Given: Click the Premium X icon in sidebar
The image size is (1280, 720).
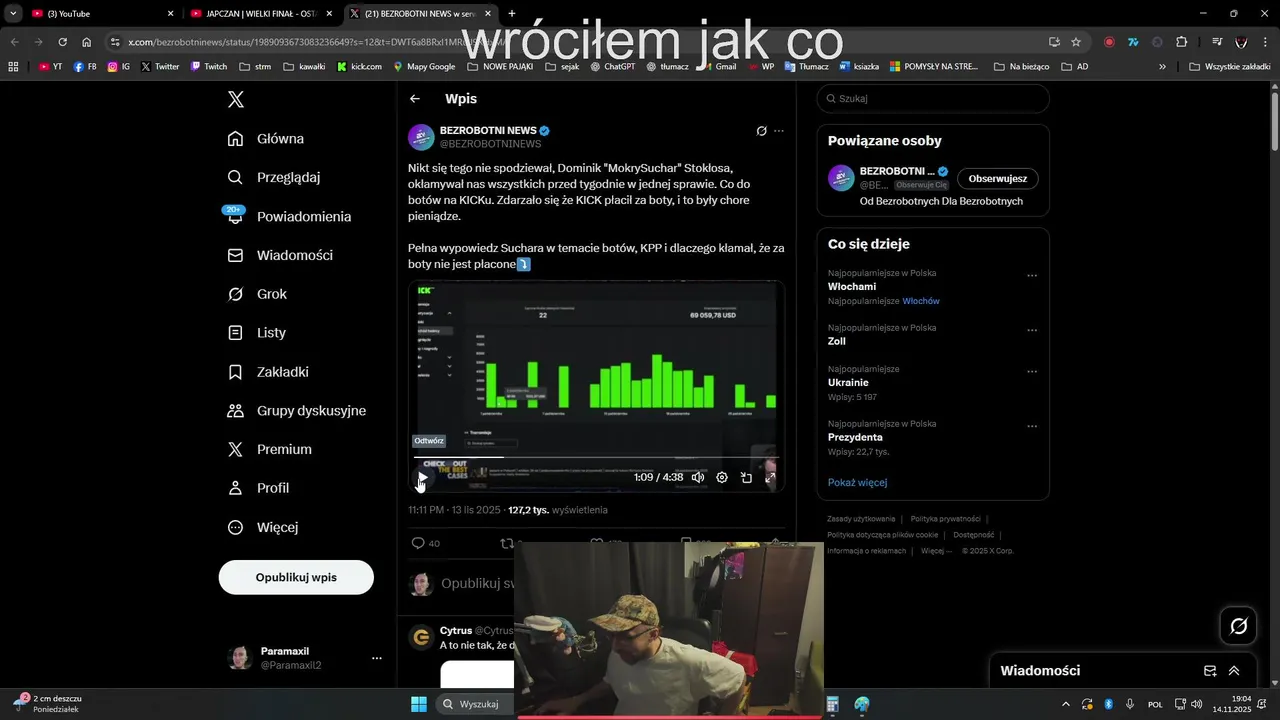Looking at the screenshot, I should [235, 450].
